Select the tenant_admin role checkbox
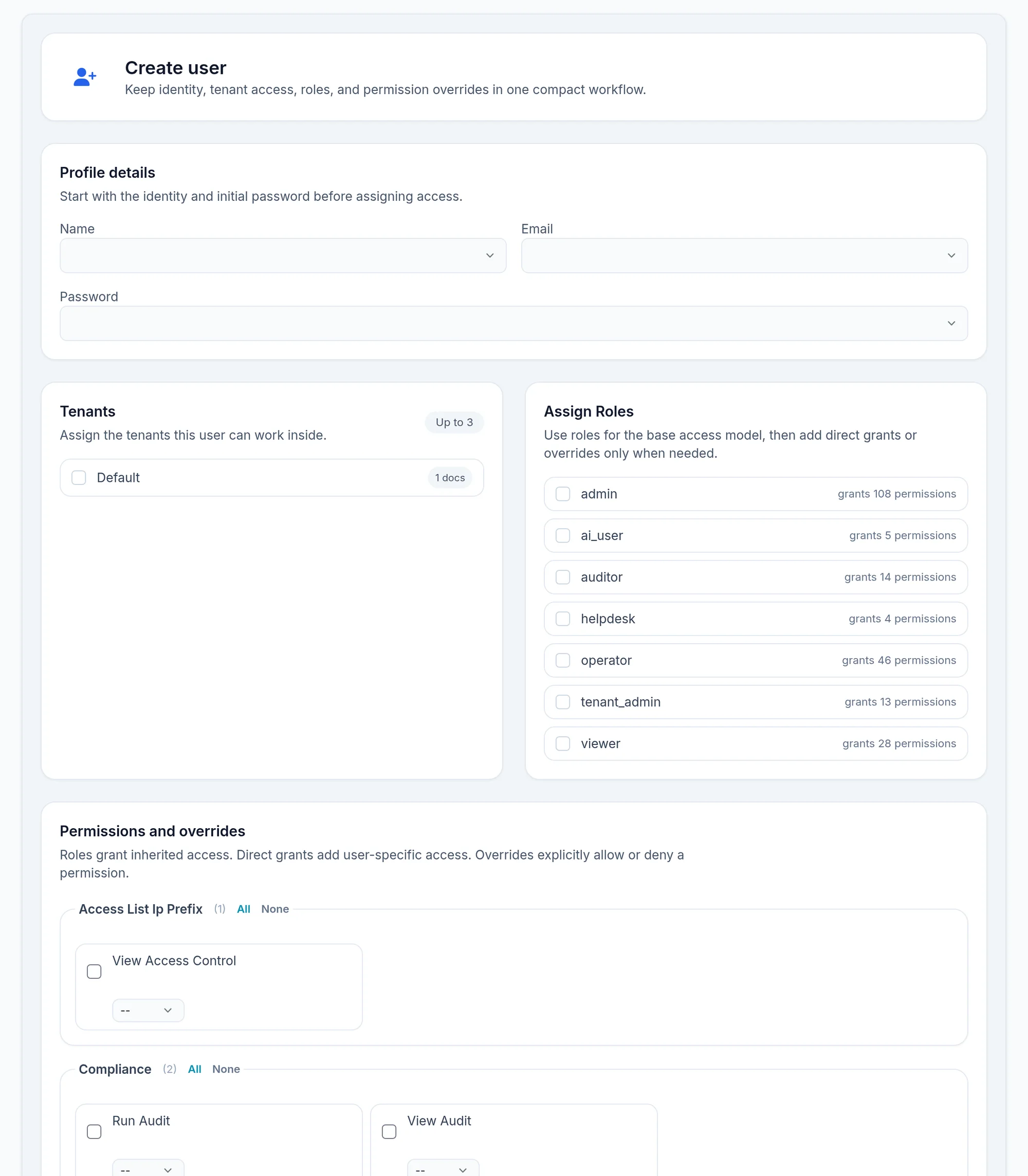 pyautogui.click(x=563, y=702)
